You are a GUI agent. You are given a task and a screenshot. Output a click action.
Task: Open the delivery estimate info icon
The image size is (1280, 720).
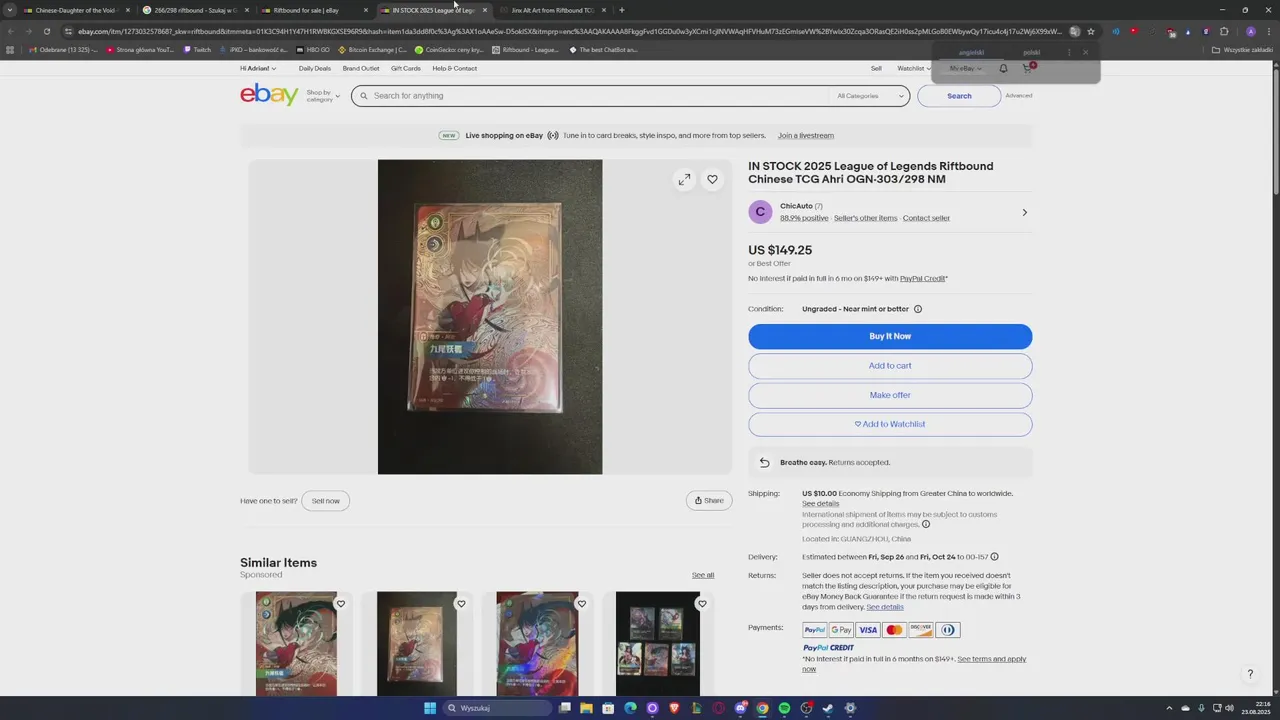click(x=994, y=557)
